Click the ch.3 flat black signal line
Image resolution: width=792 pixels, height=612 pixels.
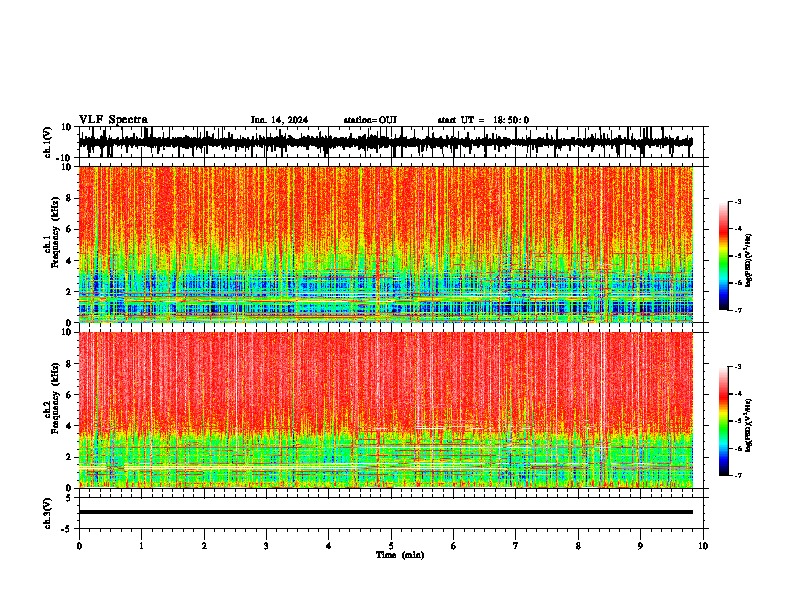point(385,512)
